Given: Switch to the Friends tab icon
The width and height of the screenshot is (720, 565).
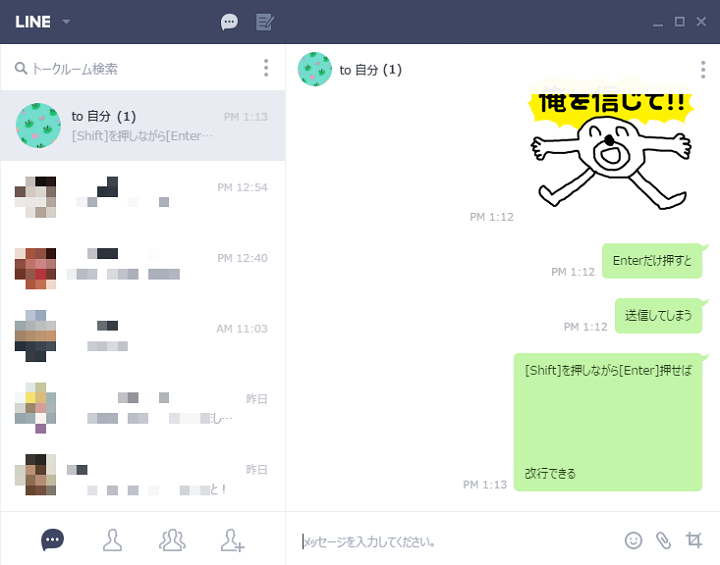Looking at the screenshot, I should coord(112,540).
